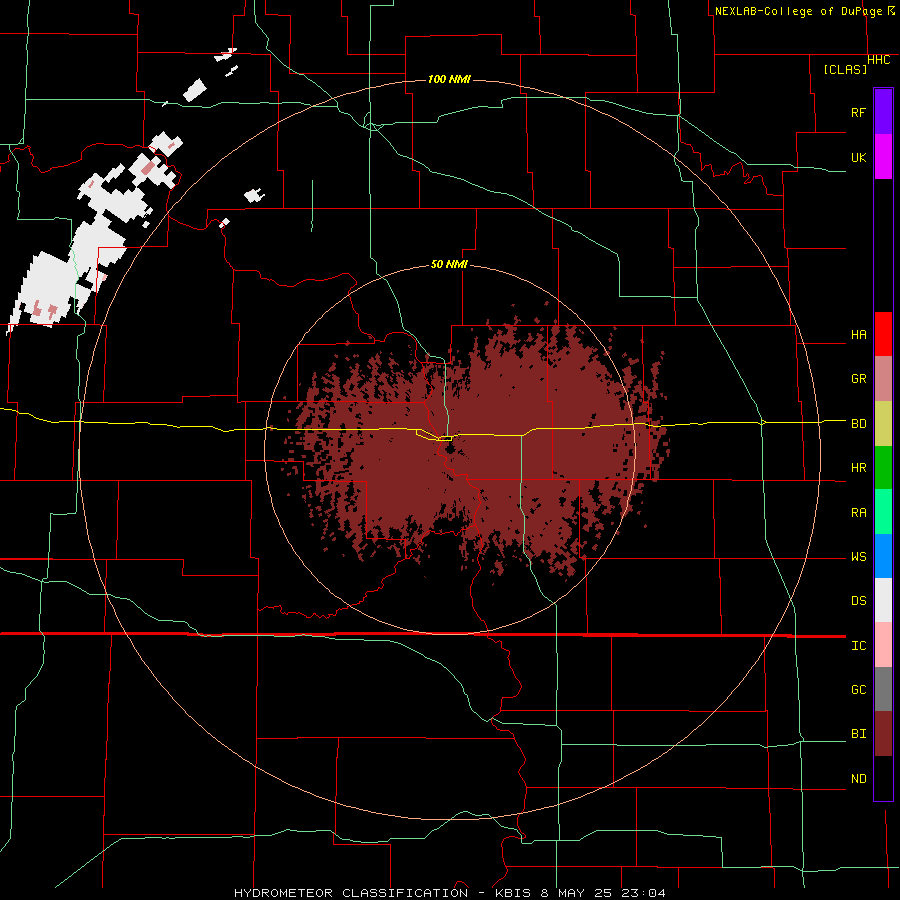Click the BI dark red legend swatch
Image resolution: width=900 pixels, height=900 pixels.
[883, 734]
